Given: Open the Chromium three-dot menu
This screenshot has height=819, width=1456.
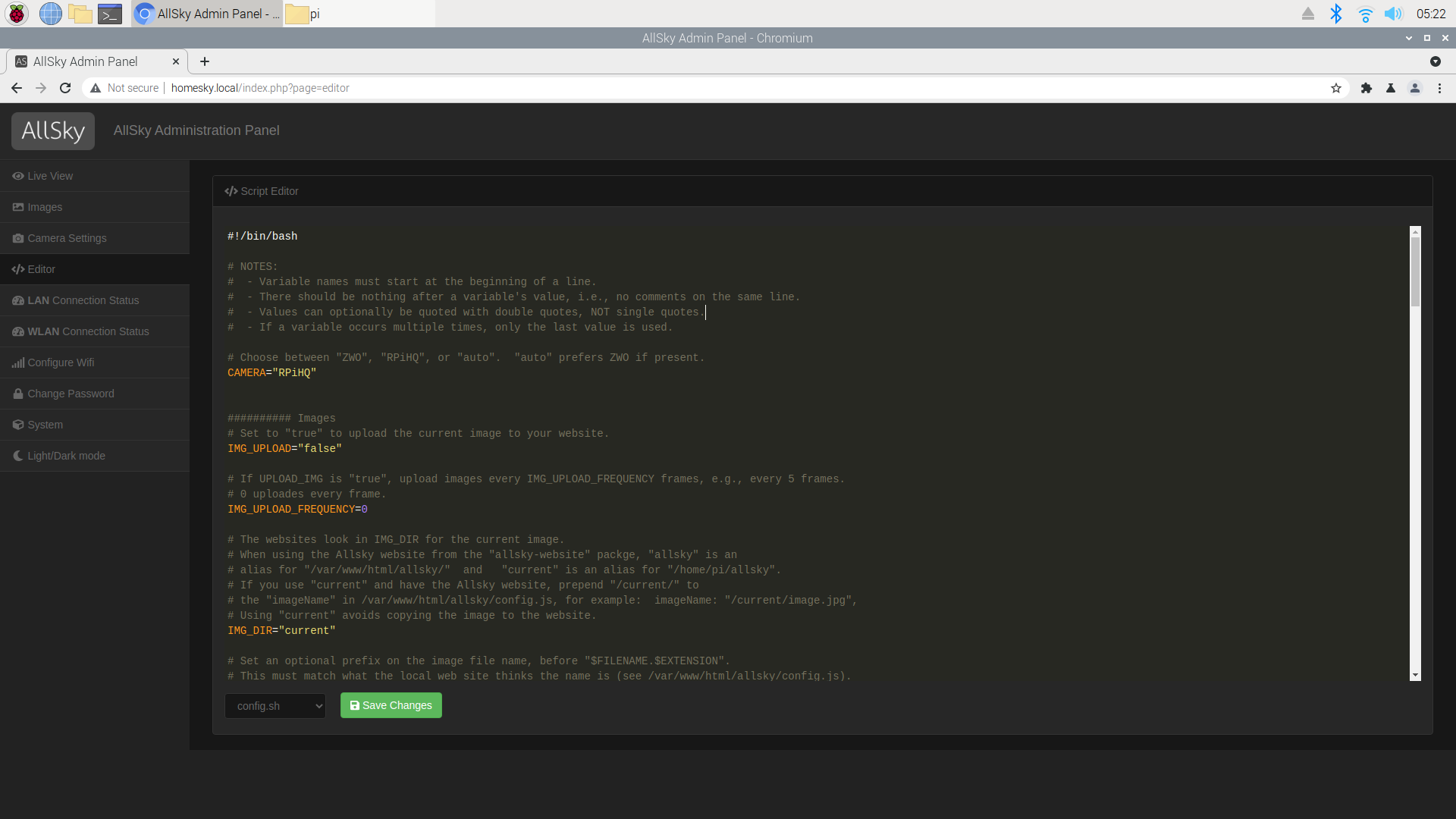Looking at the screenshot, I should [x=1439, y=88].
